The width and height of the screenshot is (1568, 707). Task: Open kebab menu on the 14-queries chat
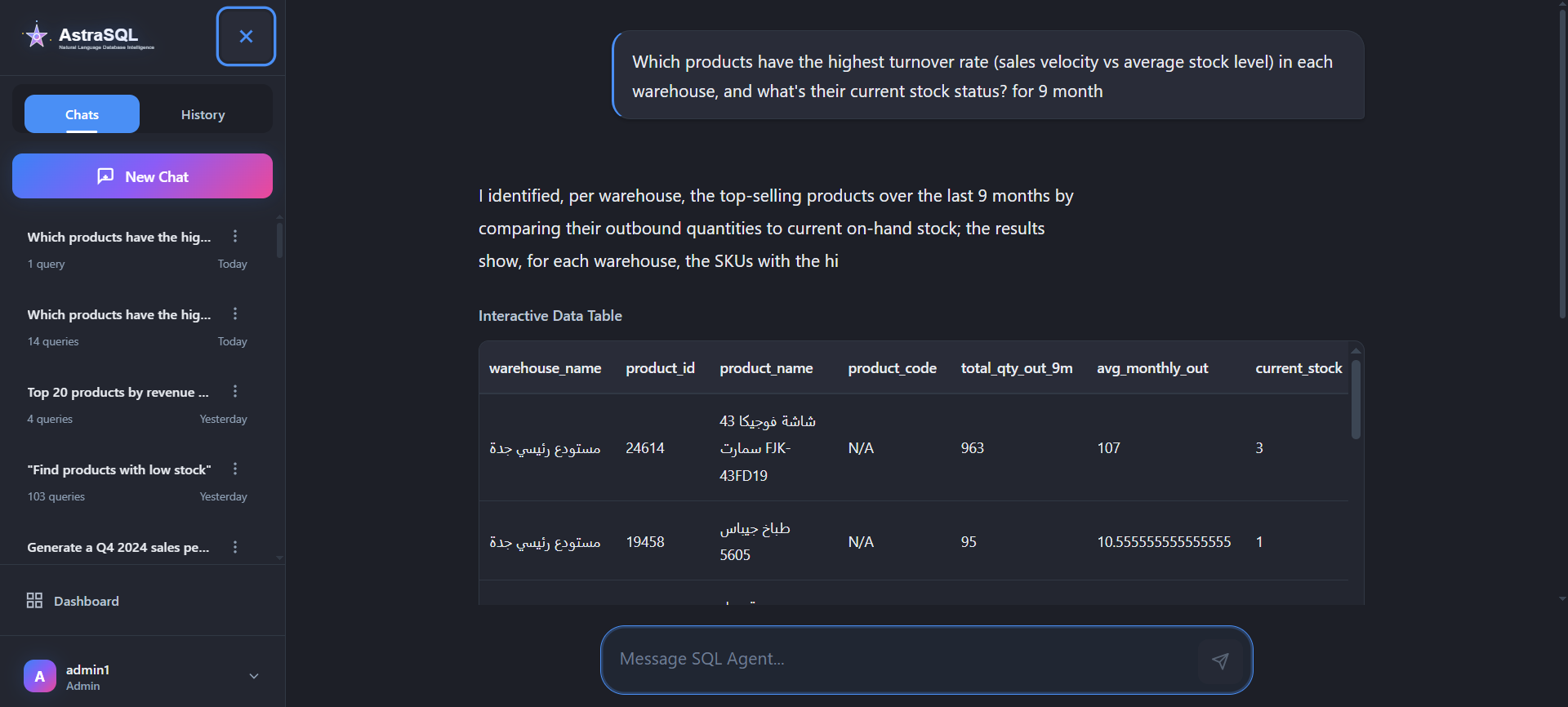235,313
